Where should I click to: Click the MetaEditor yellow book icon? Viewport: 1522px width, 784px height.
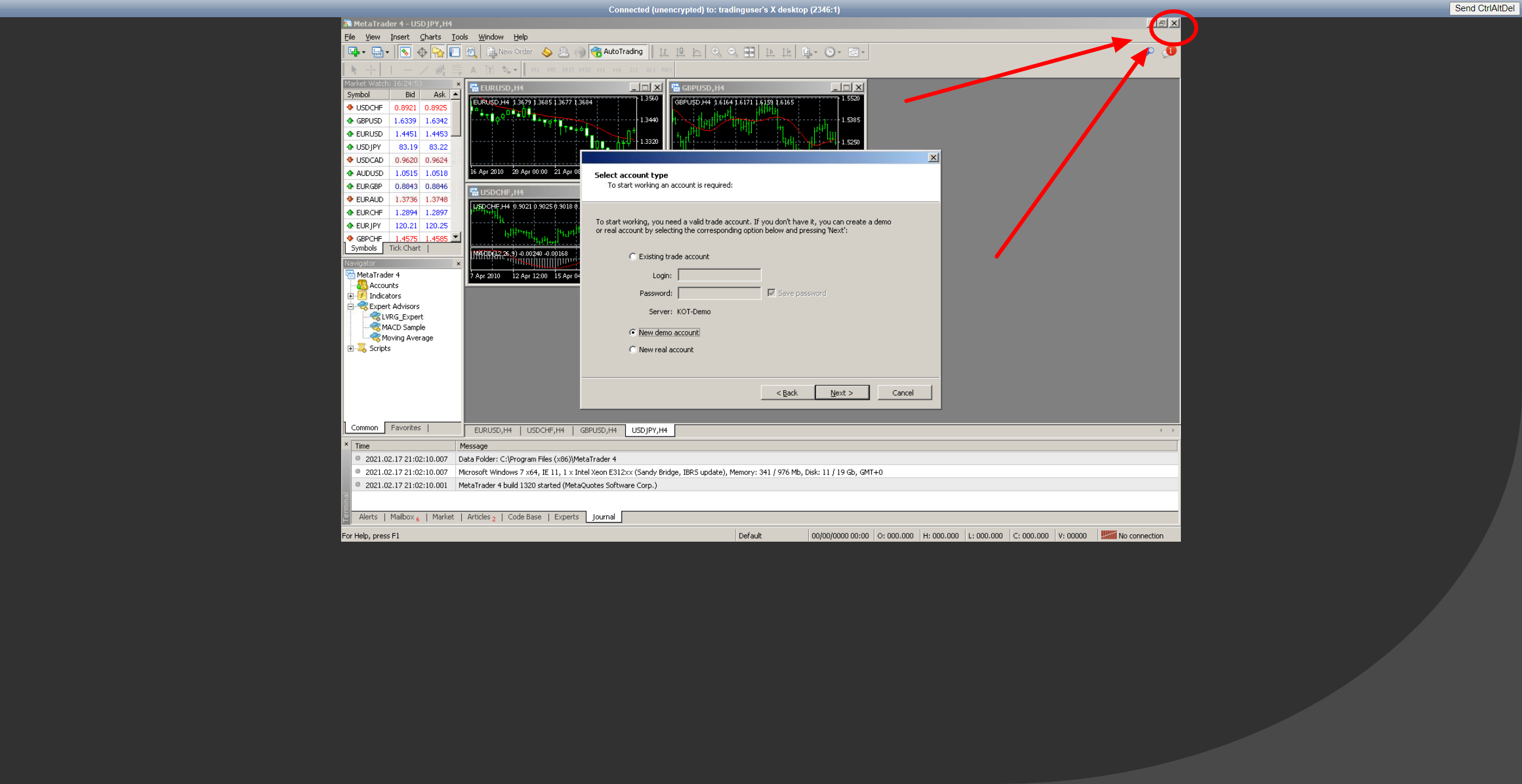(547, 52)
